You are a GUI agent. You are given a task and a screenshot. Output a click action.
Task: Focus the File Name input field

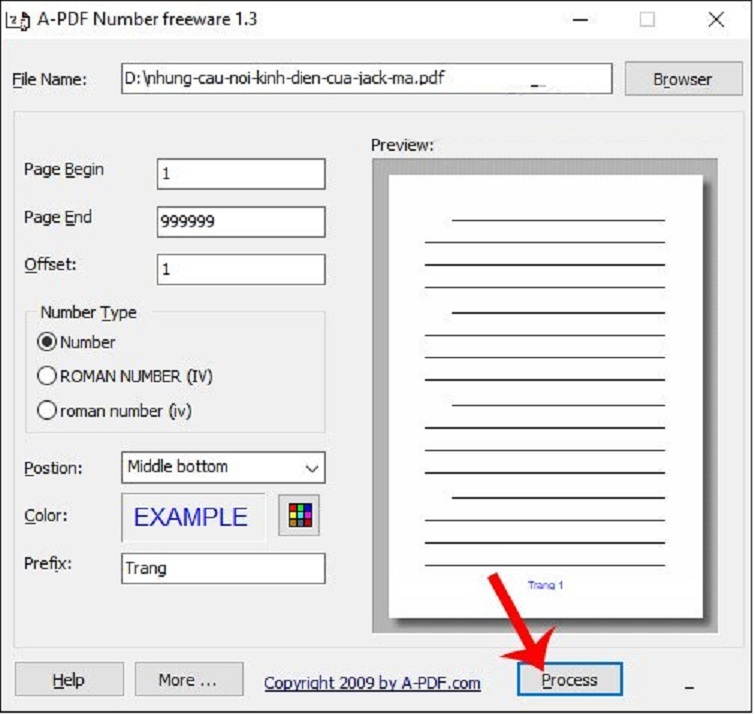(x=366, y=78)
